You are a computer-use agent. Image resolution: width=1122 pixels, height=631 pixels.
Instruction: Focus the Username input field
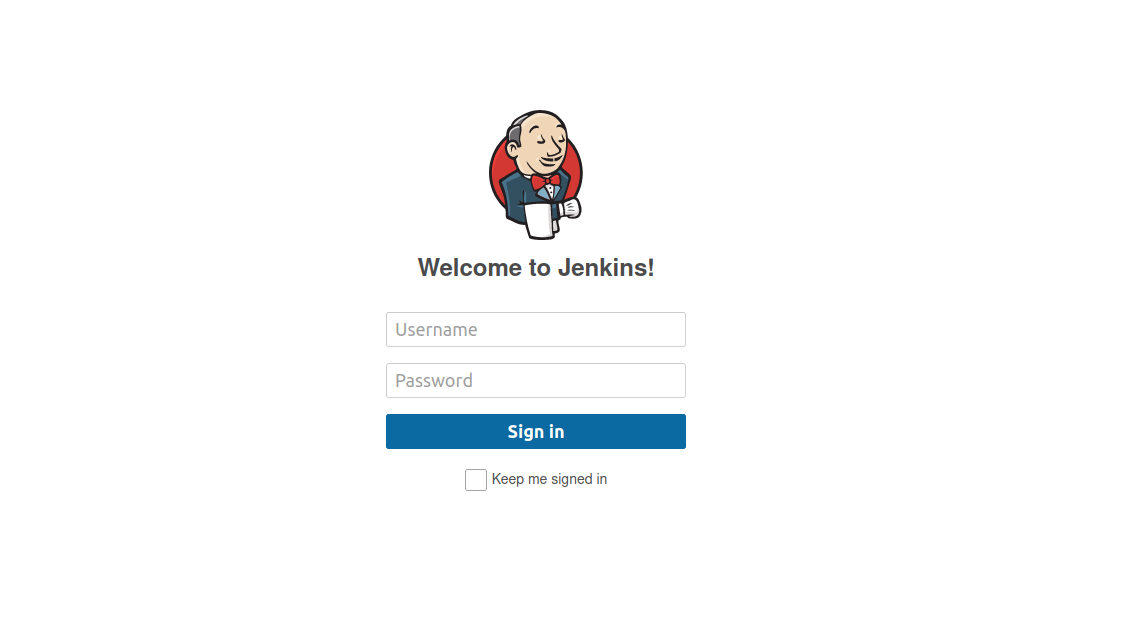coord(536,329)
